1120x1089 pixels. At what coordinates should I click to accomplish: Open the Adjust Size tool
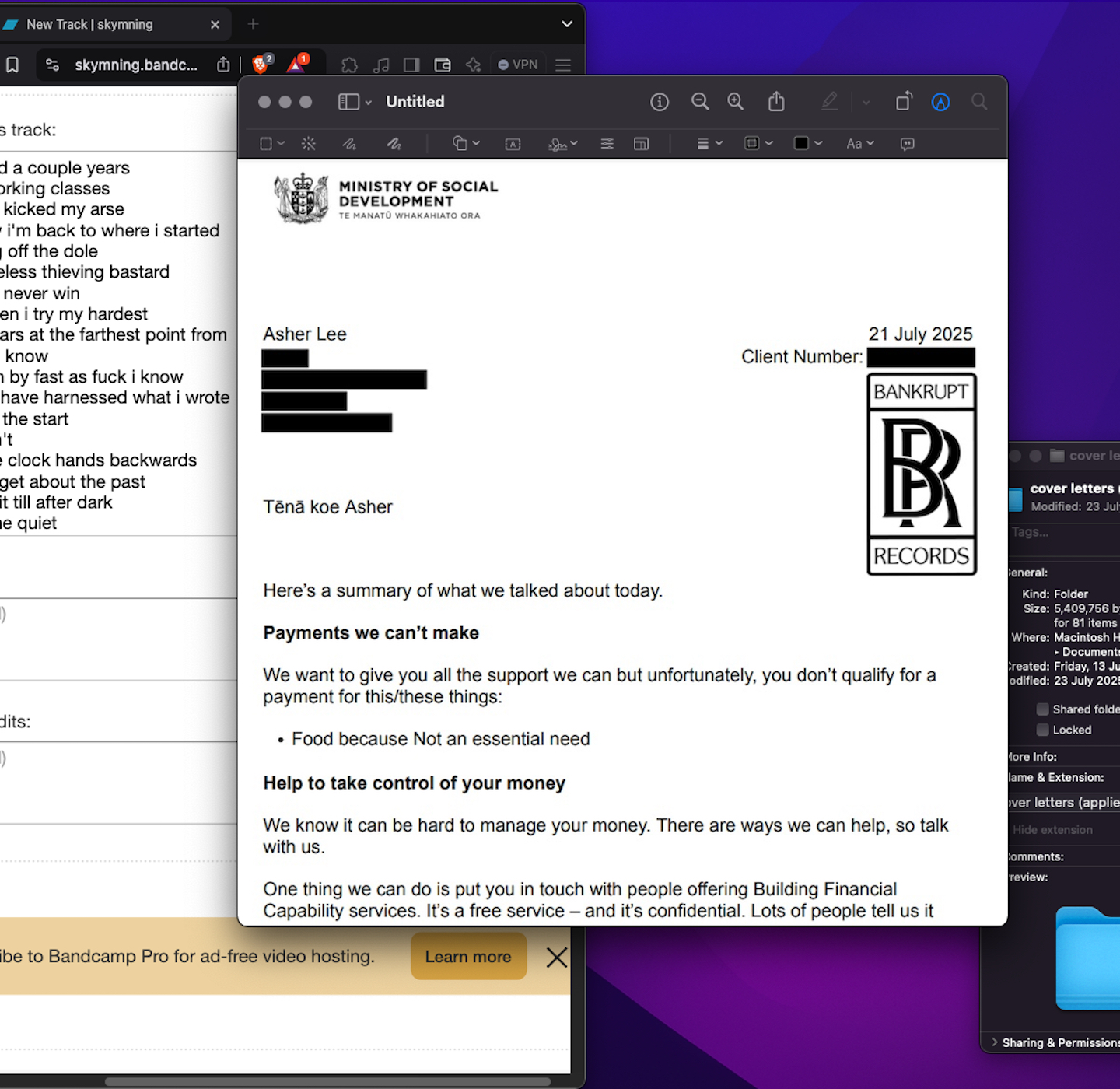click(641, 144)
